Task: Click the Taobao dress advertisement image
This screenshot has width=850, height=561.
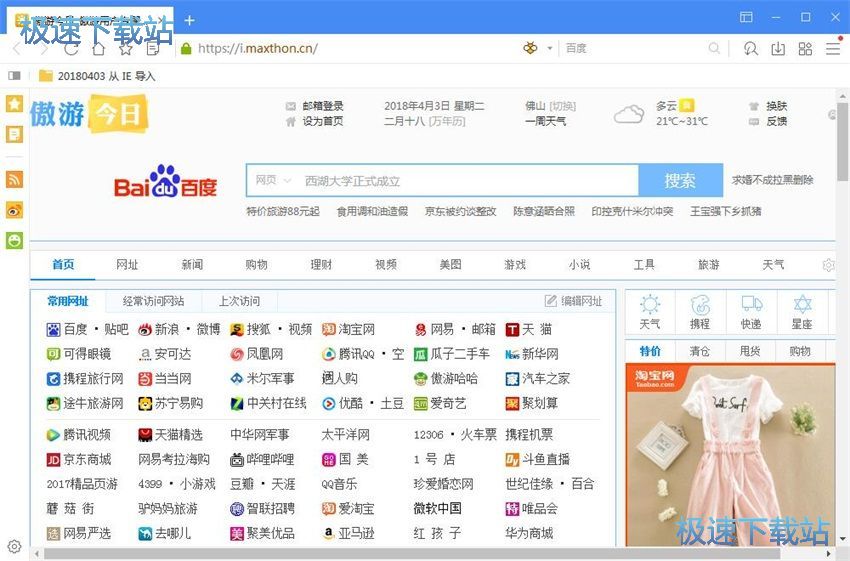Action: pos(730,455)
